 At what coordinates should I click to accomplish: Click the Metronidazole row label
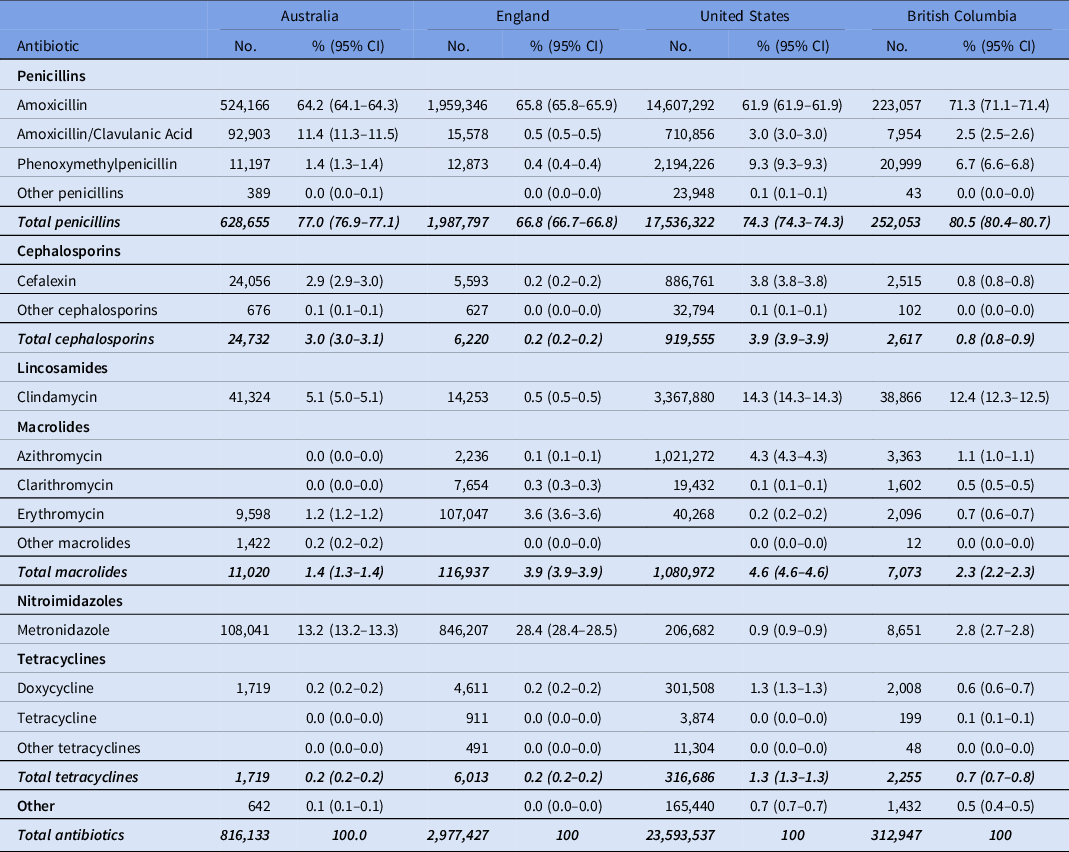click(64, 630)
